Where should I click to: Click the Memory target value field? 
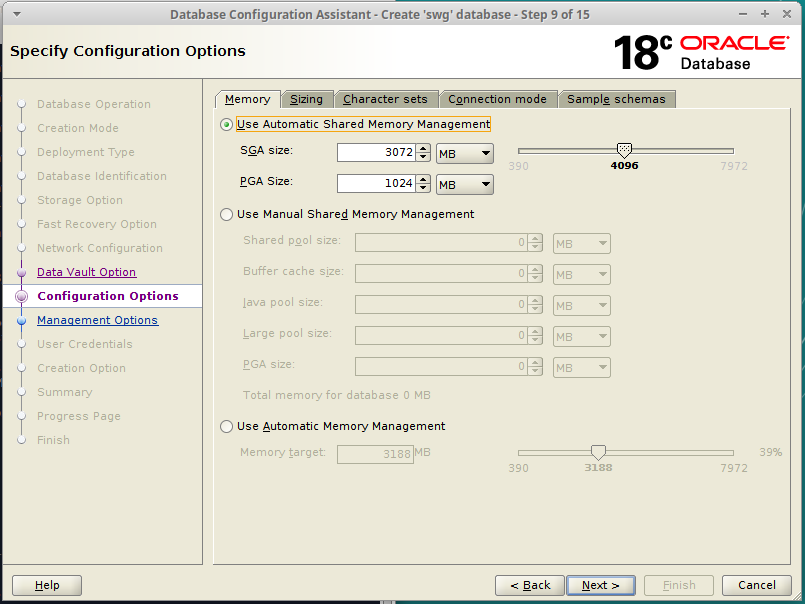click(375, 454)
